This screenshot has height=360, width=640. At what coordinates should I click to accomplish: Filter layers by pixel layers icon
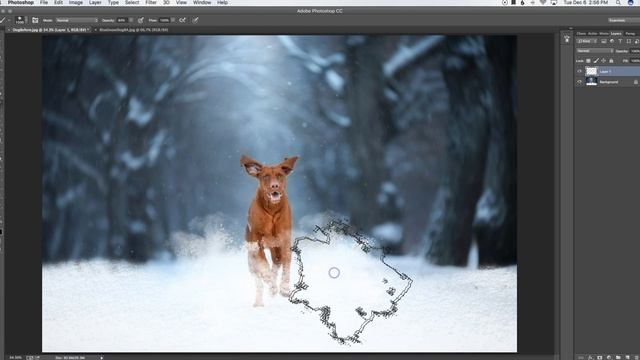[x=604, y=41]
